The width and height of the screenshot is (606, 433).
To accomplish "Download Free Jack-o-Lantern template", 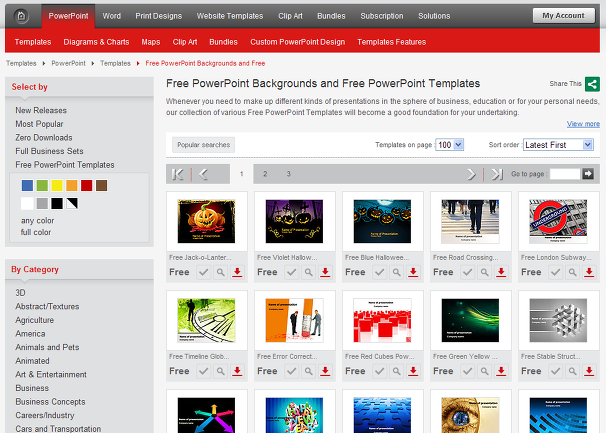I will 237,272.
